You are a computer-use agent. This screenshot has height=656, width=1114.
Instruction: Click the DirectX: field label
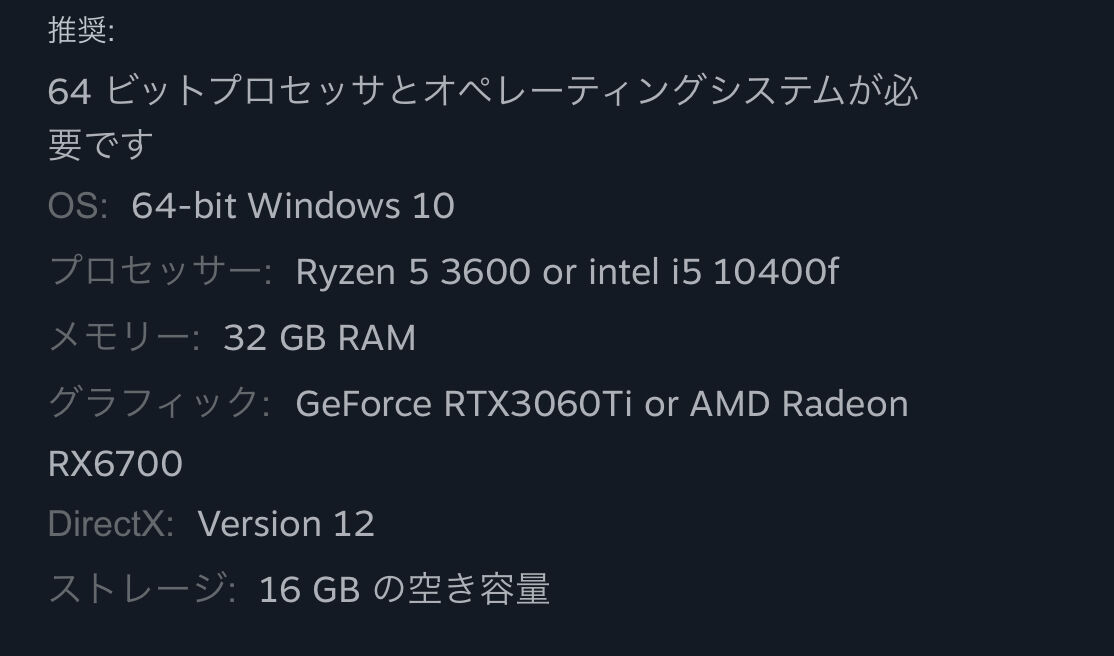click(110, 524)
